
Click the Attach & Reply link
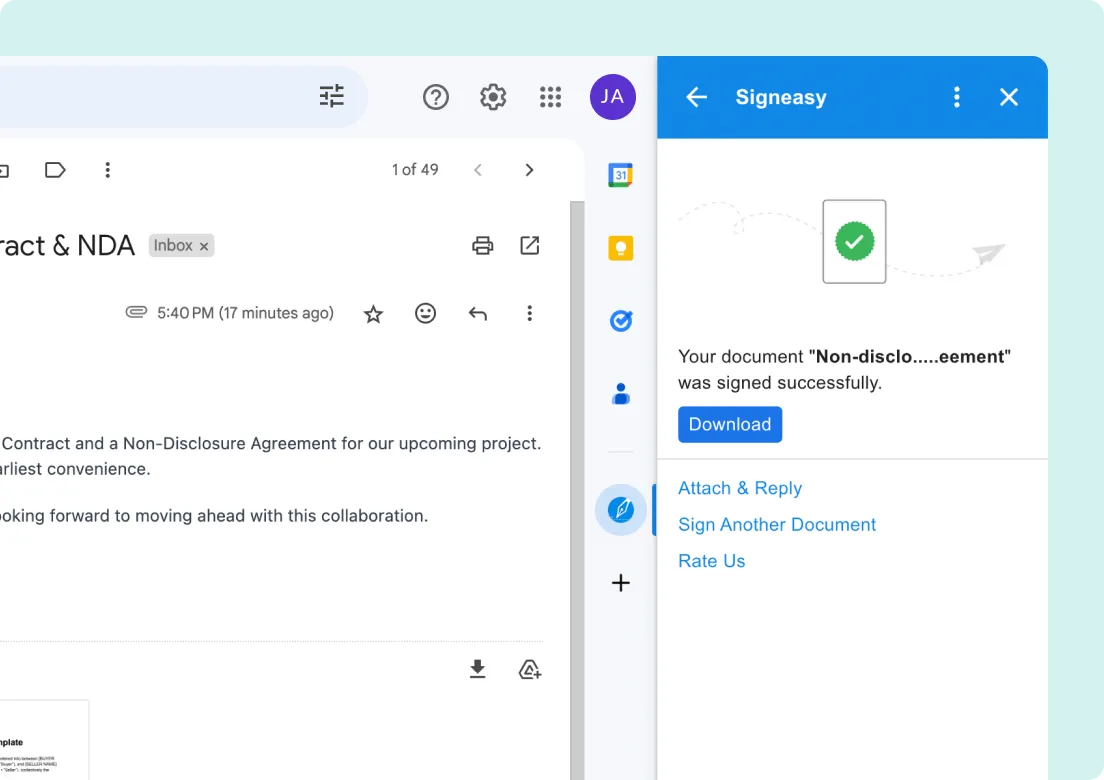740,488
